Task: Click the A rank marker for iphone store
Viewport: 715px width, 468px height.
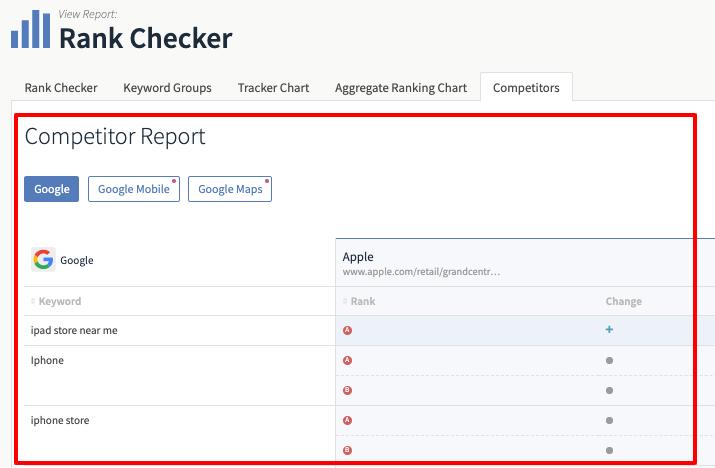Action: 347,420
